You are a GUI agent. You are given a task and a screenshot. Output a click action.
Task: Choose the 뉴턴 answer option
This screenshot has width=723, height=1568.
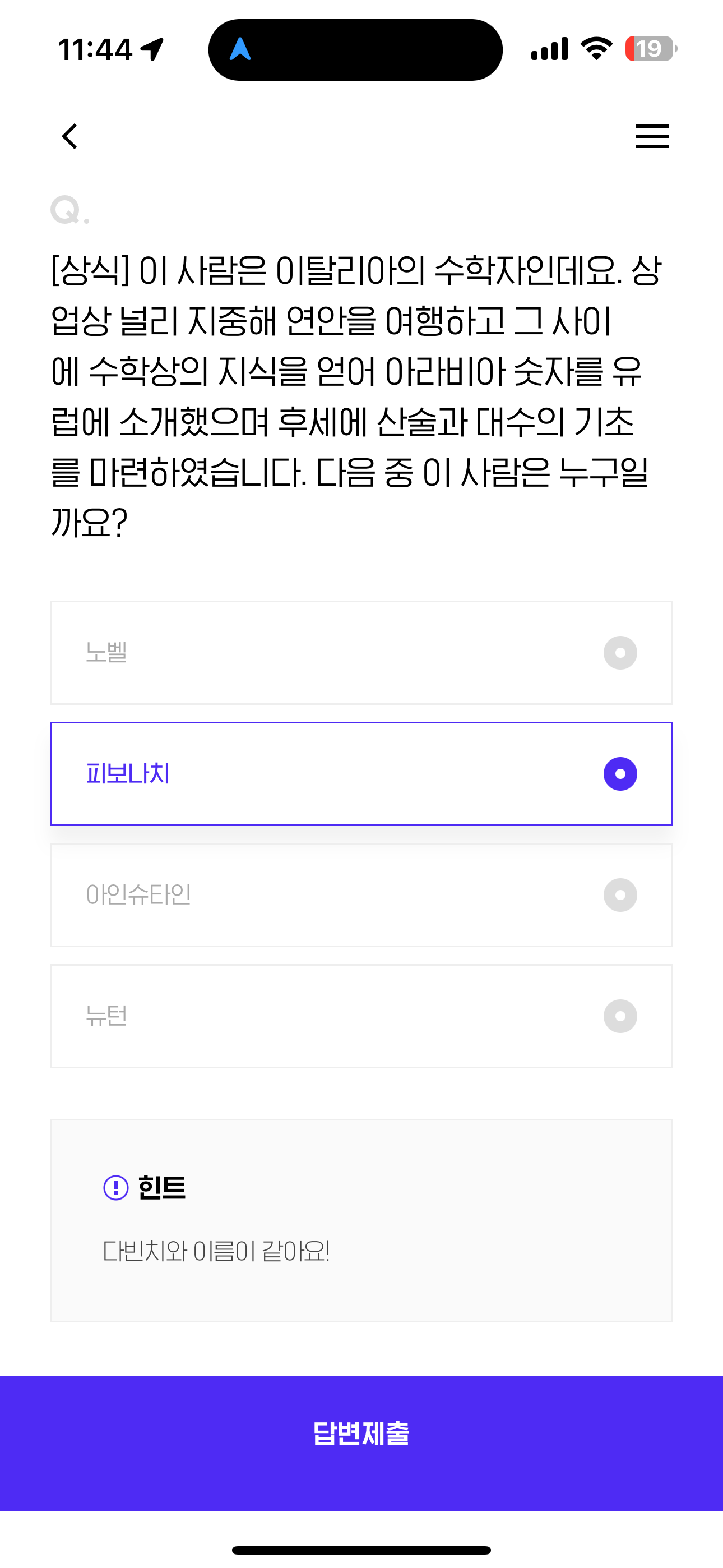[x=361, y=1017]
